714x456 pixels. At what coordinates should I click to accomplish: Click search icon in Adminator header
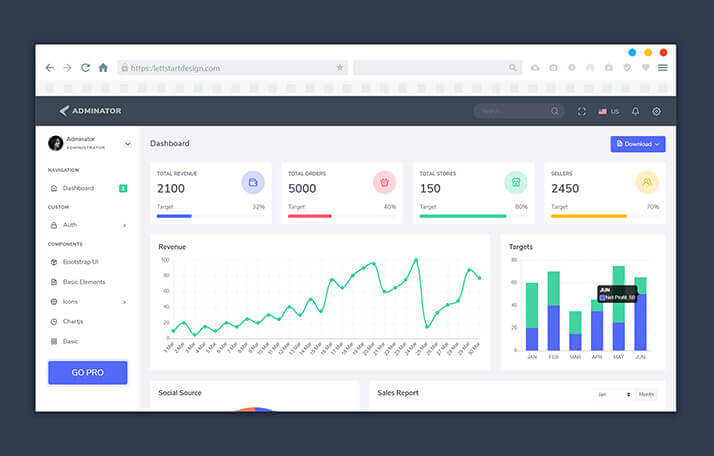(x=555, y=111)
